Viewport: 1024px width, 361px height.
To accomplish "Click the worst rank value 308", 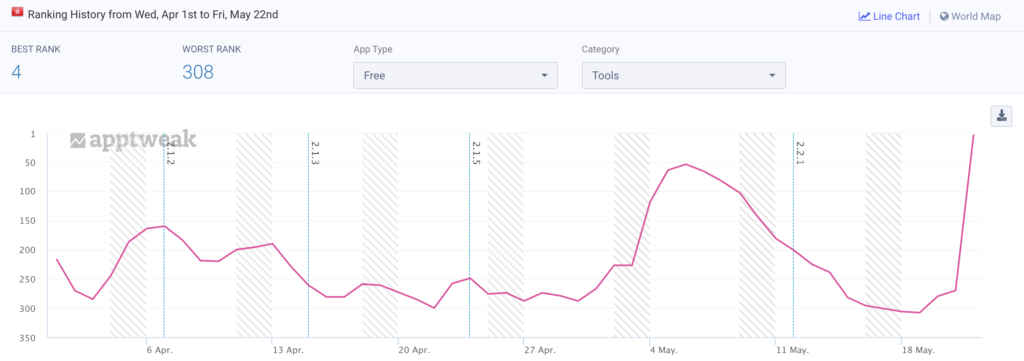I will [198, 72].
